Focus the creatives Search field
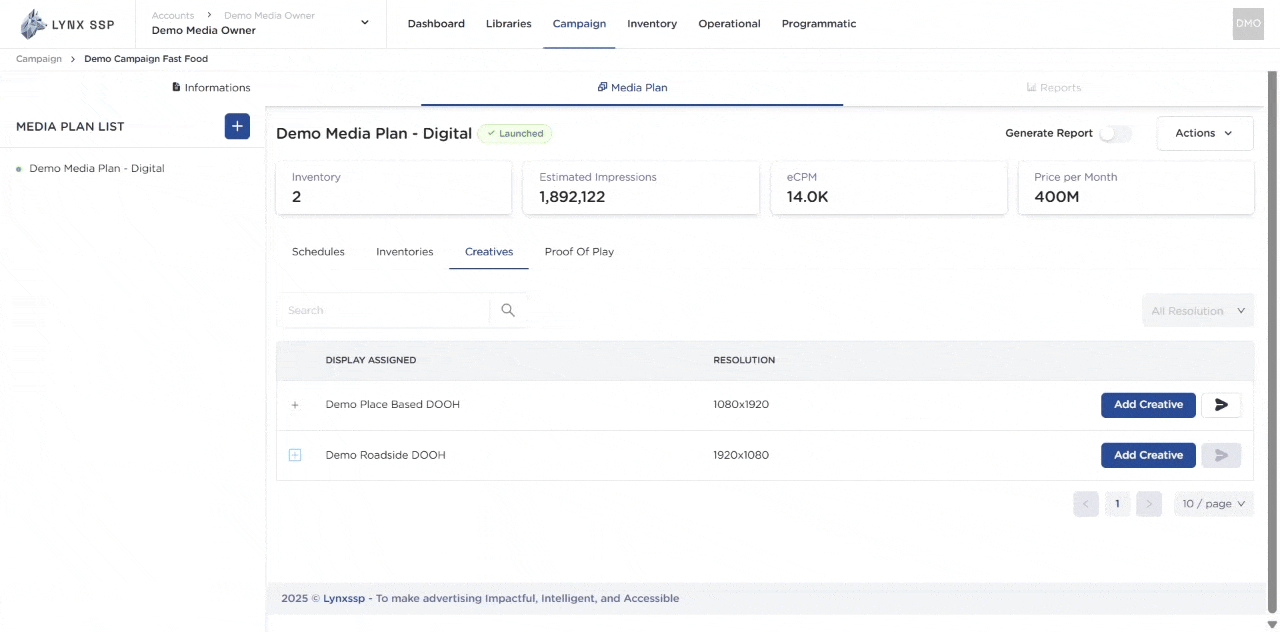This screenshot has height=632, width=1280. click(x=383, y=310)
